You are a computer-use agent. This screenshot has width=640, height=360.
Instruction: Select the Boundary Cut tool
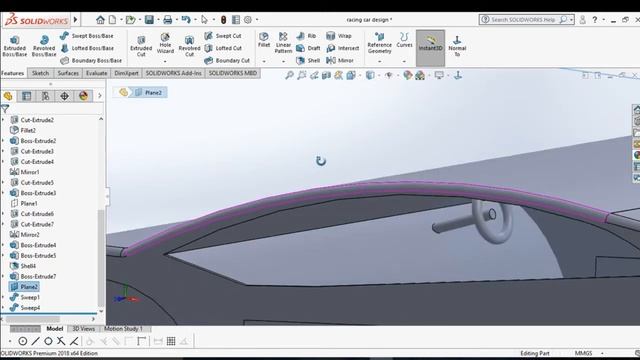(x=227, y=60)
